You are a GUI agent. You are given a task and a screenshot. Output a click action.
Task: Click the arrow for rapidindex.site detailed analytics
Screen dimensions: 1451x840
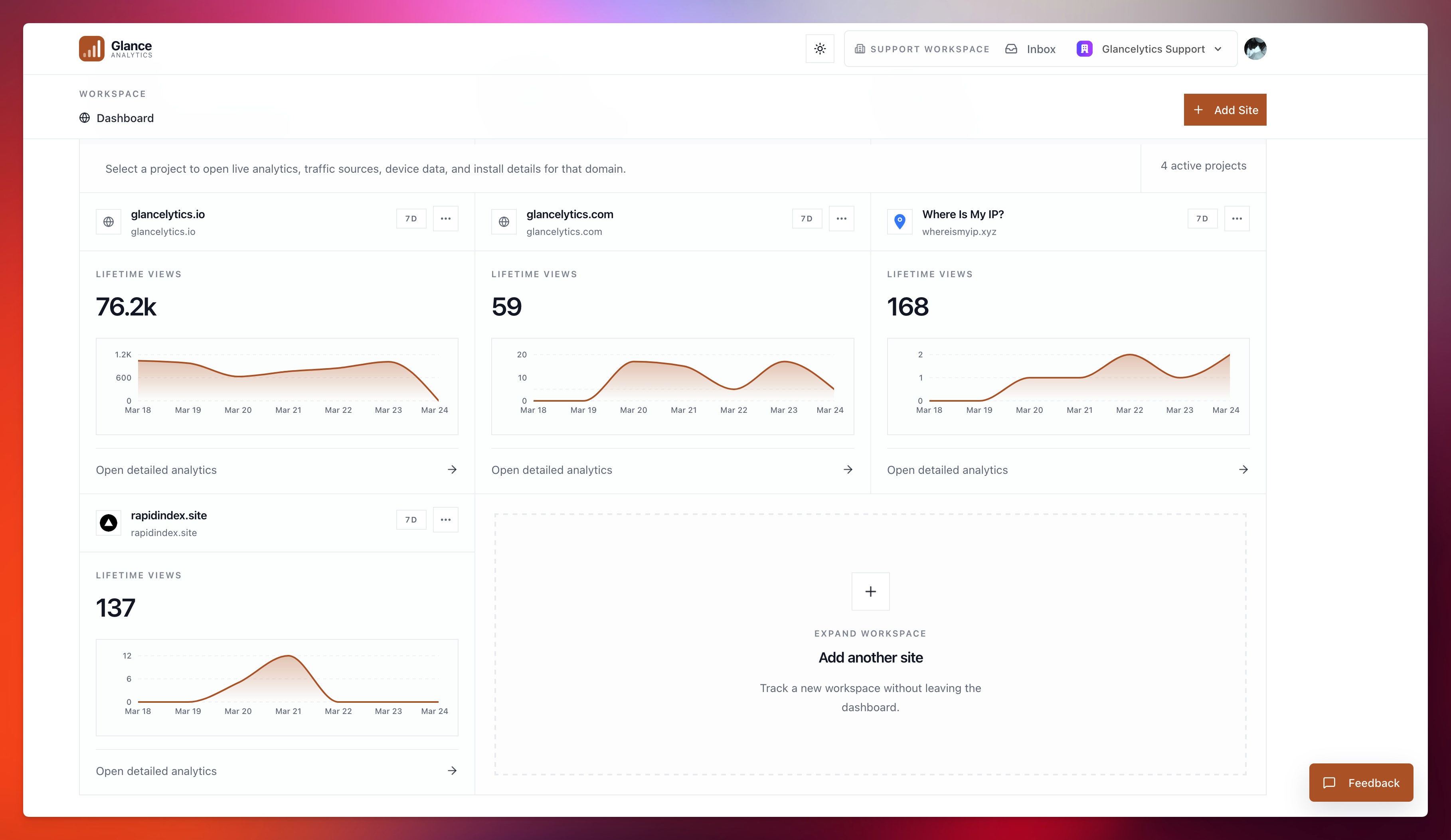pos(452,771)
